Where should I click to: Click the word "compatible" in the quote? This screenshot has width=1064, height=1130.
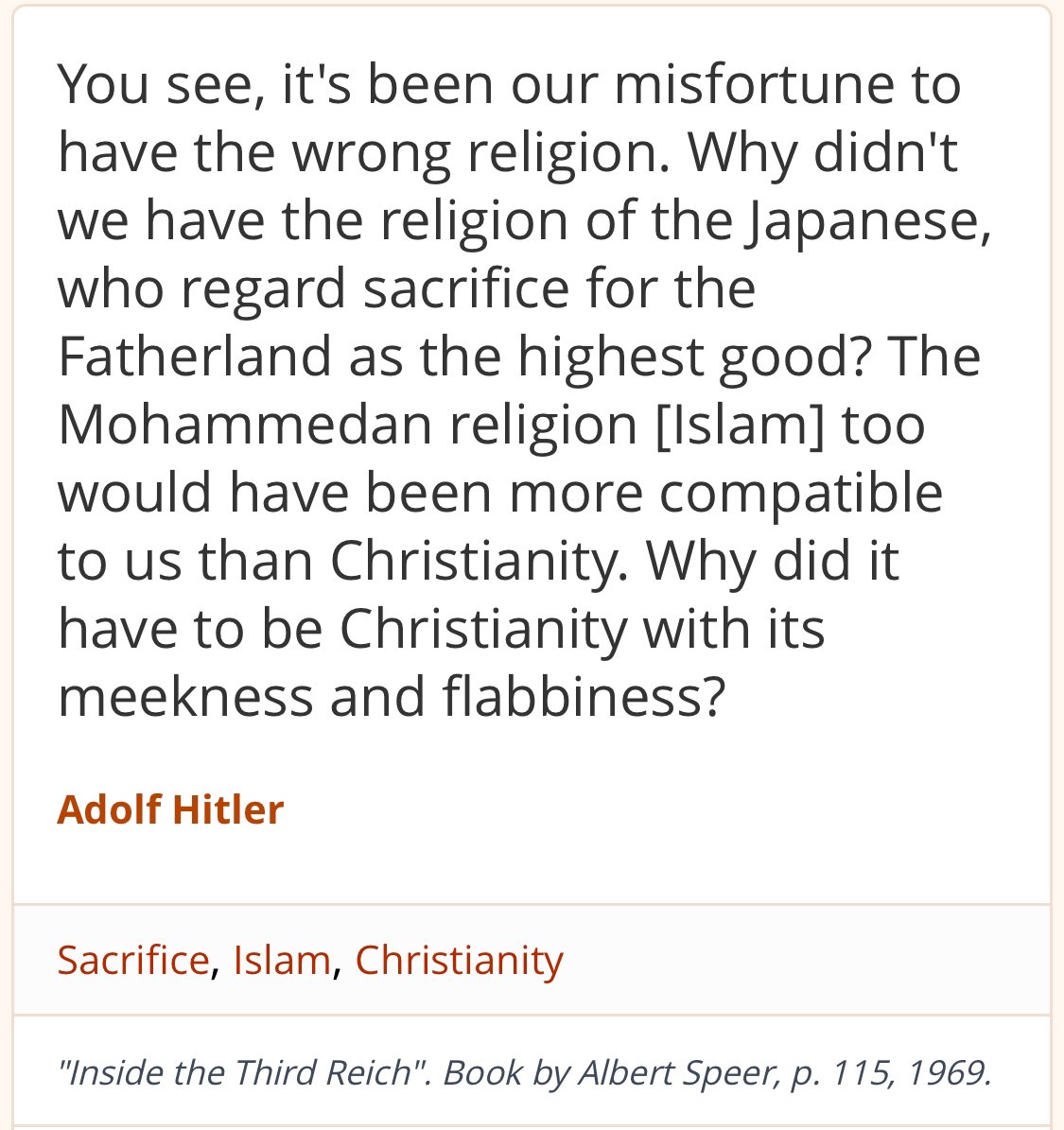point(800,493)
